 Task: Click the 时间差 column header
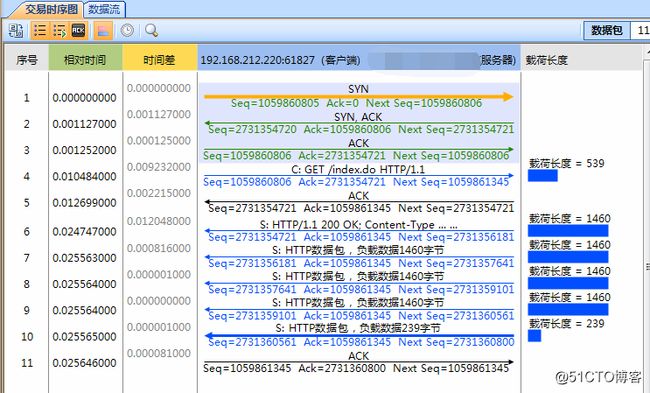click(x=159, y=60)
